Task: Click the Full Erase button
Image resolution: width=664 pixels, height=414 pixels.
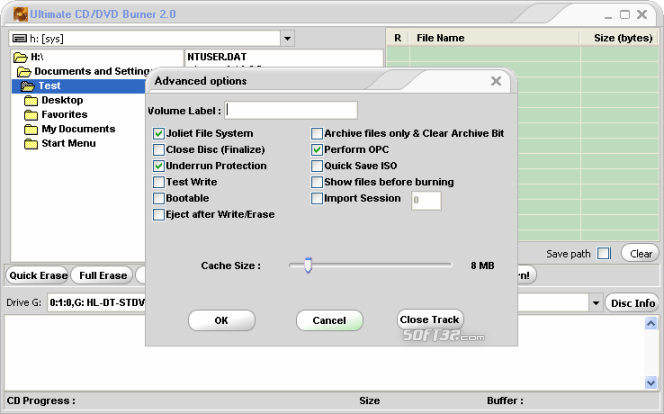Action: click(102, 276)
